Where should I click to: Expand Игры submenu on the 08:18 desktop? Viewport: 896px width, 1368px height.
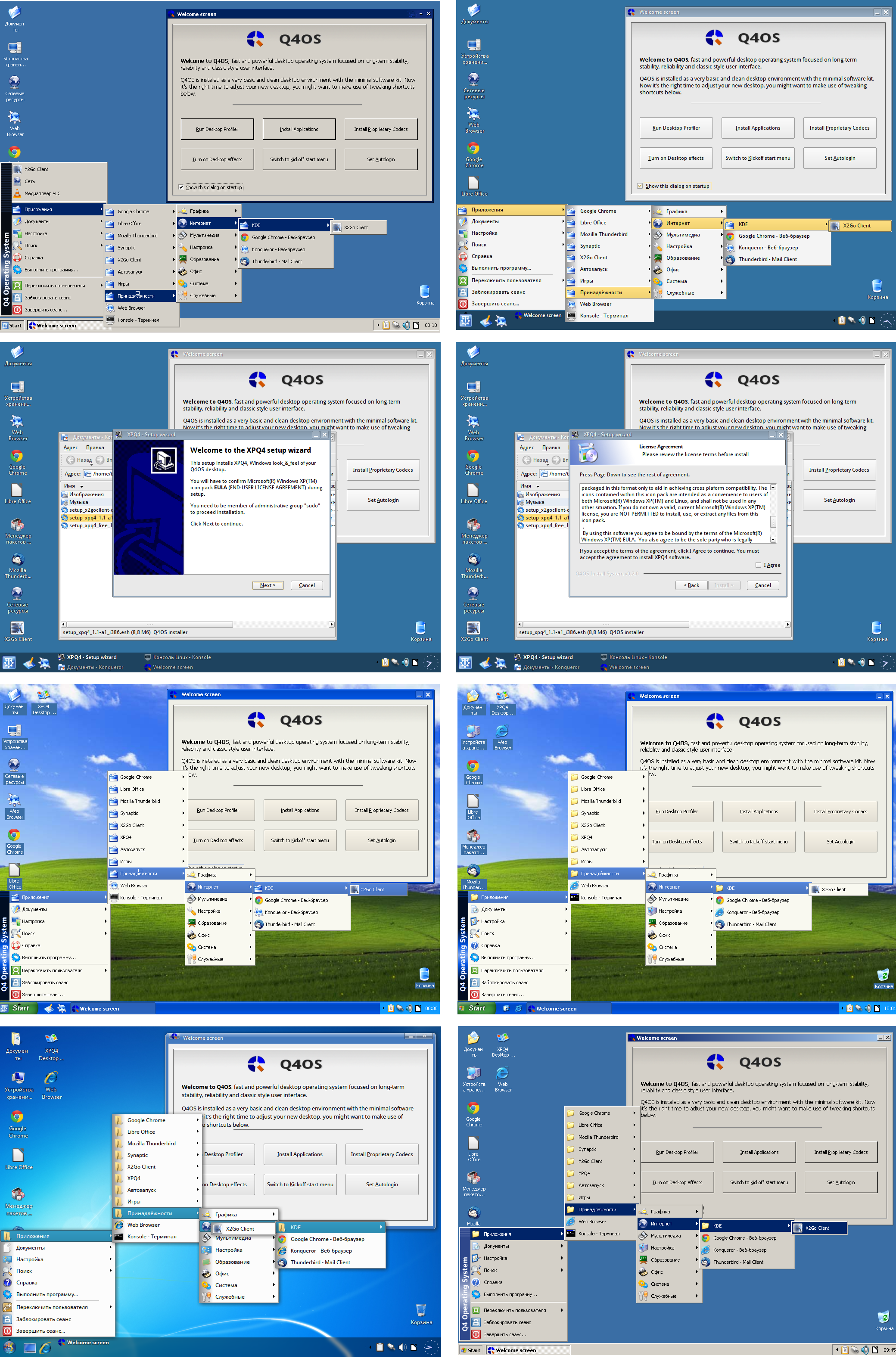pos(141,284)
